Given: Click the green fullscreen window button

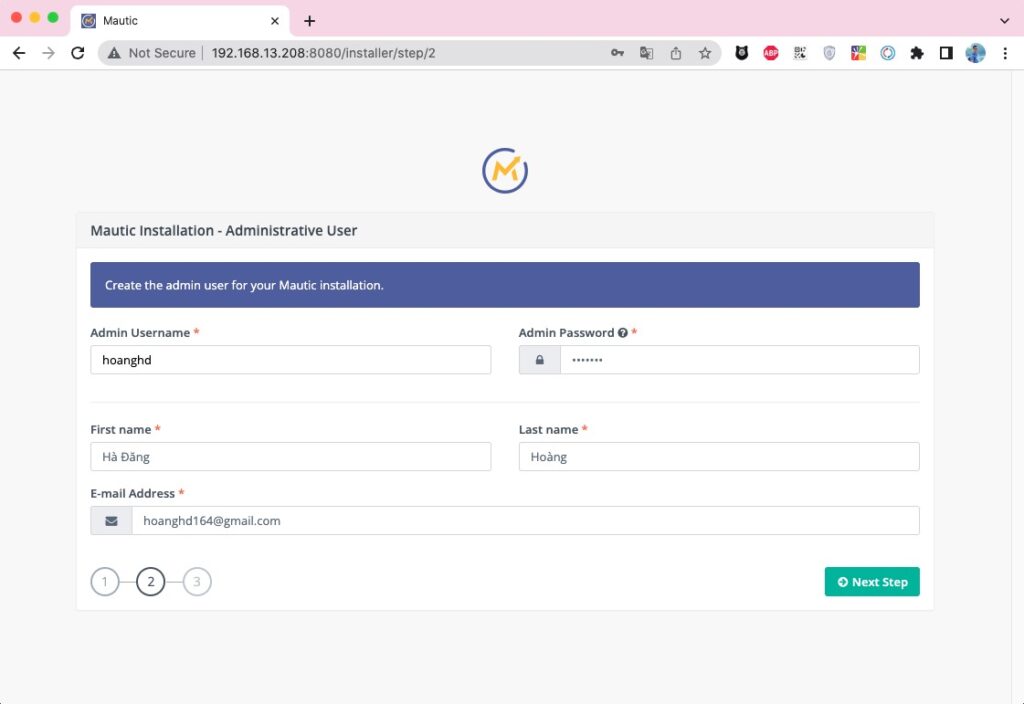Looking at the screenshot, I should [53, 18].
